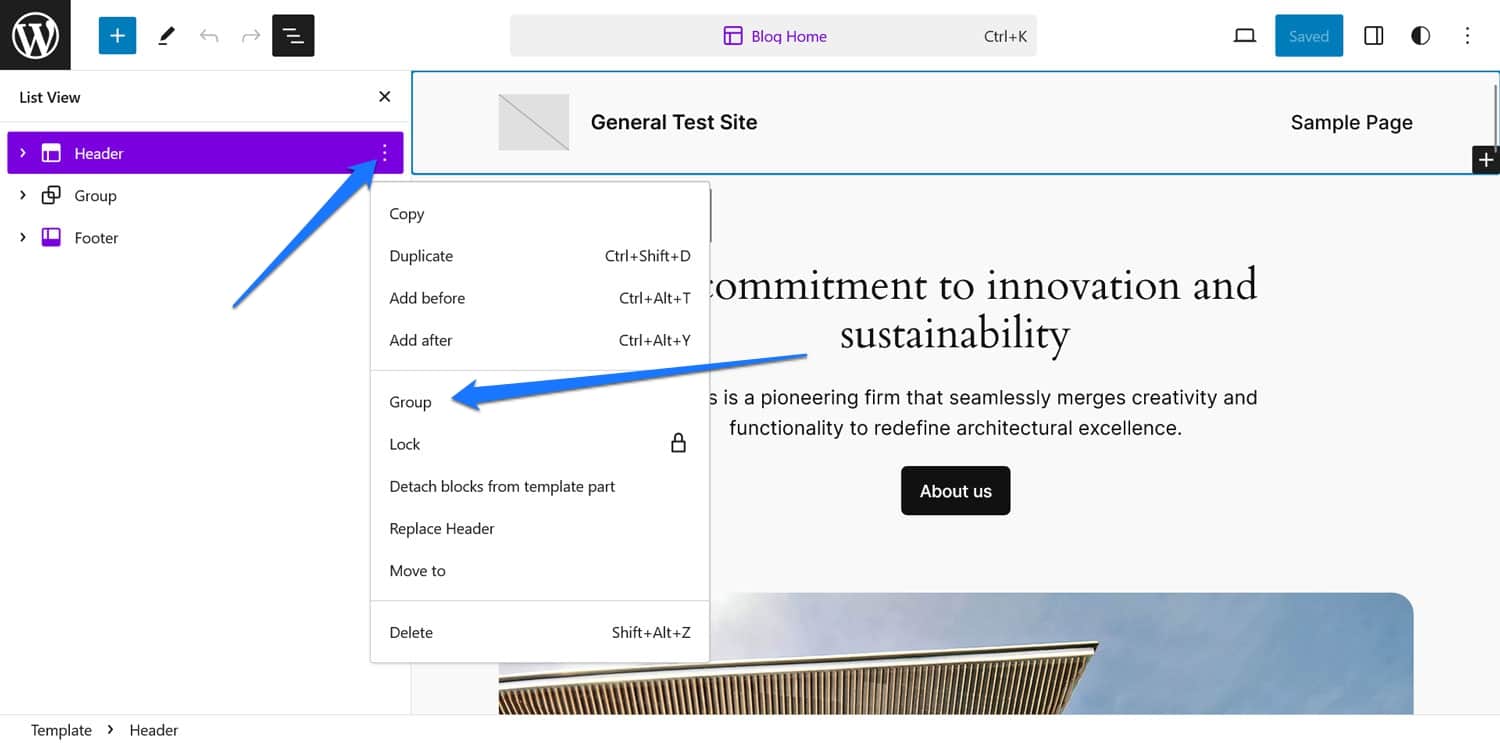Screen dimensions: 1500x743
Task: Click the WordPress logo icon
Action: coord(35,35)
